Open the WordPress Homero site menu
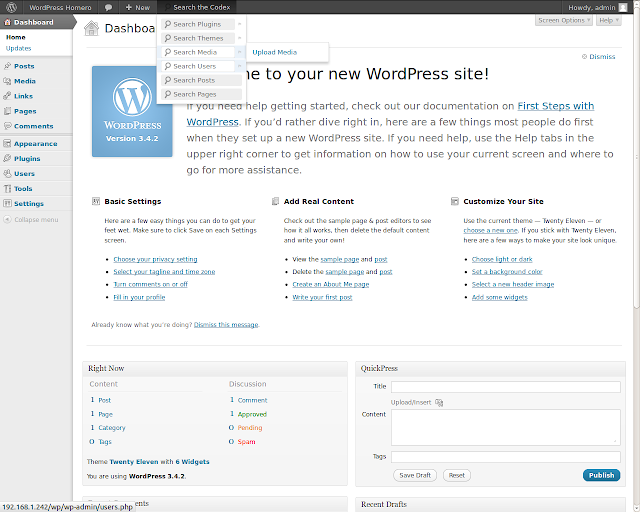 [x=60, y=7]
